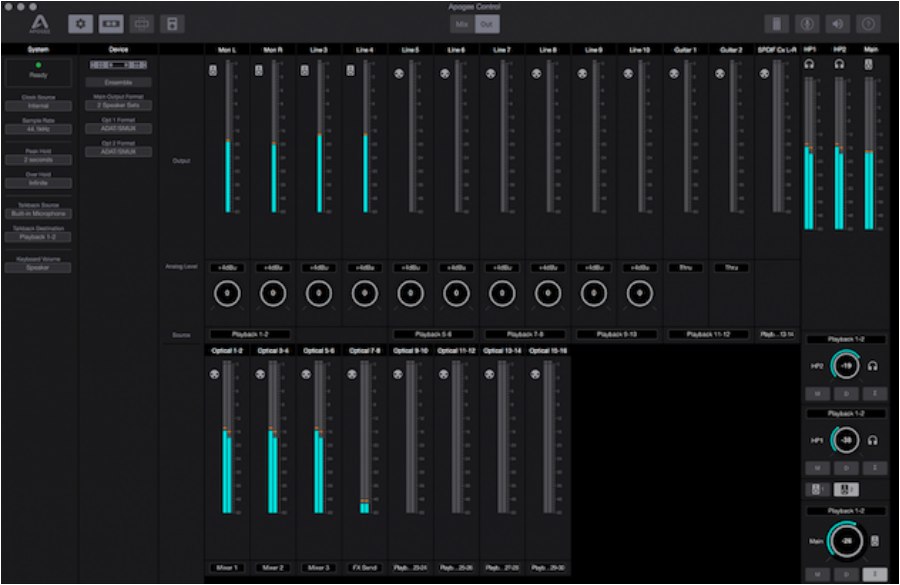Open Over Hold dropdown showing Infinite
Image resolution: width=900 pixels, height=585 pixels.
pos(38,183)
